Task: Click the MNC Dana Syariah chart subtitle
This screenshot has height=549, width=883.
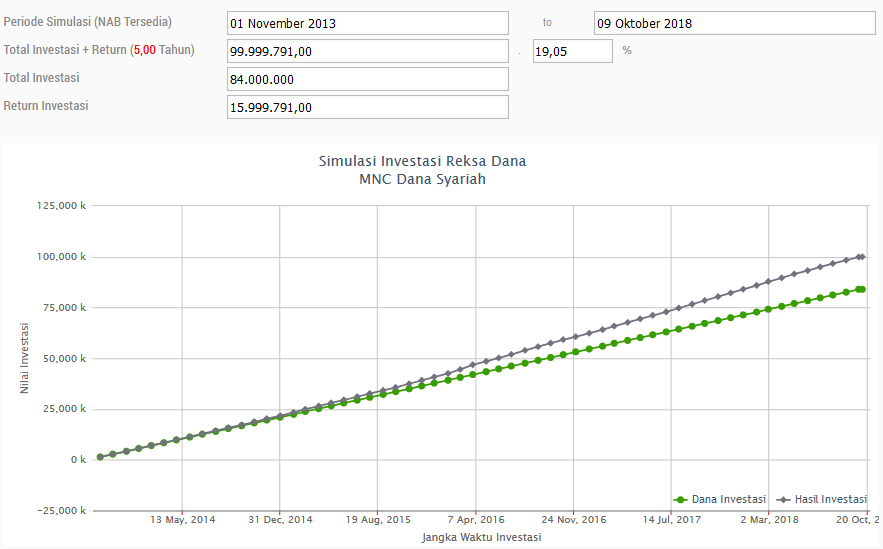Action: click(422, 180)
